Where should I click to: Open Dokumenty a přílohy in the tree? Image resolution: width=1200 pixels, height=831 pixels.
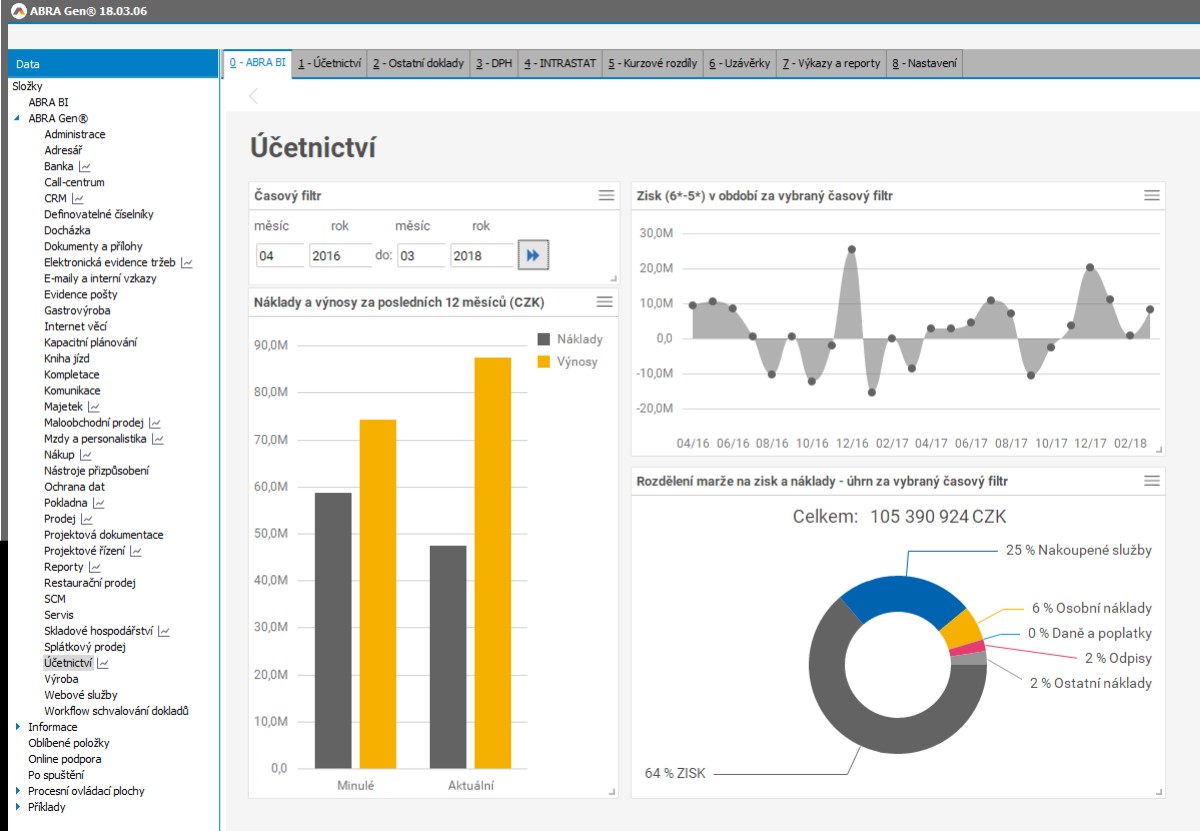click(93, 246)
